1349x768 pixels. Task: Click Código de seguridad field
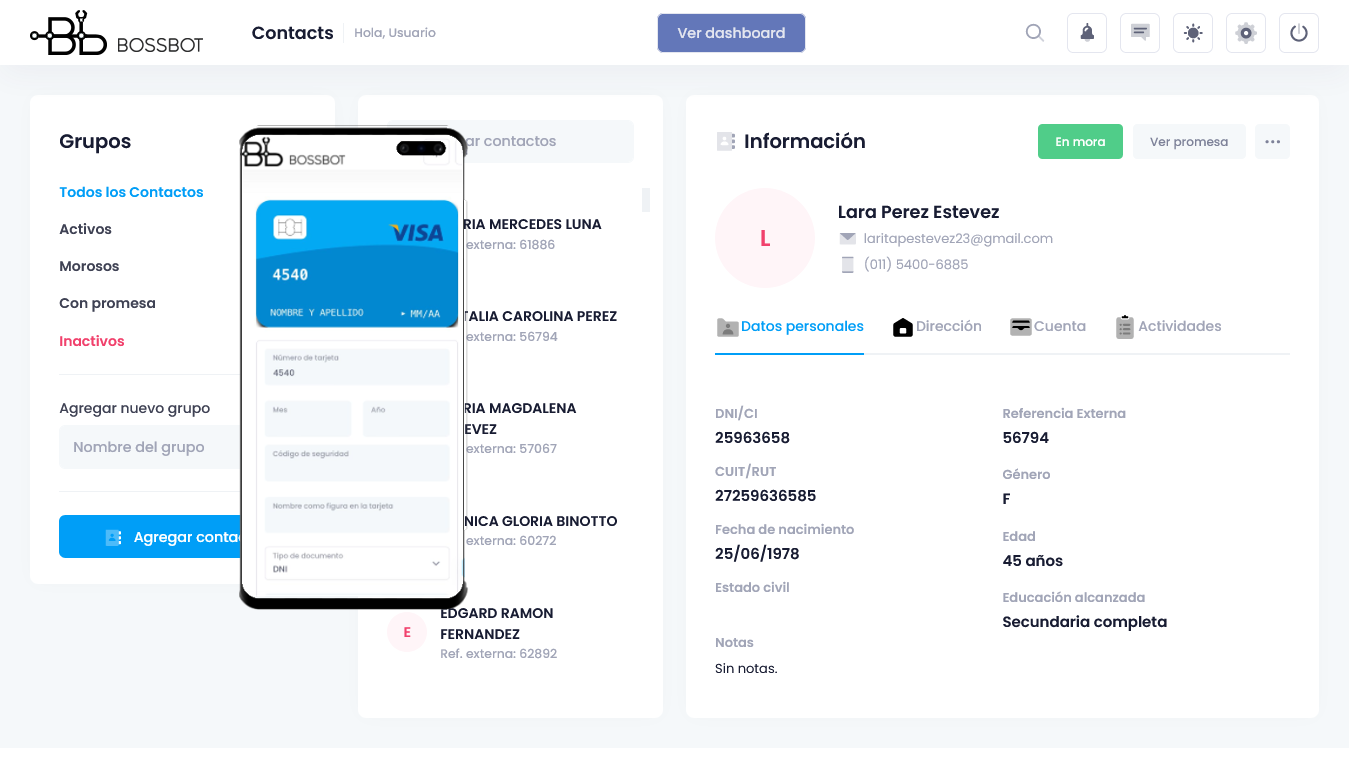point(357,463)
